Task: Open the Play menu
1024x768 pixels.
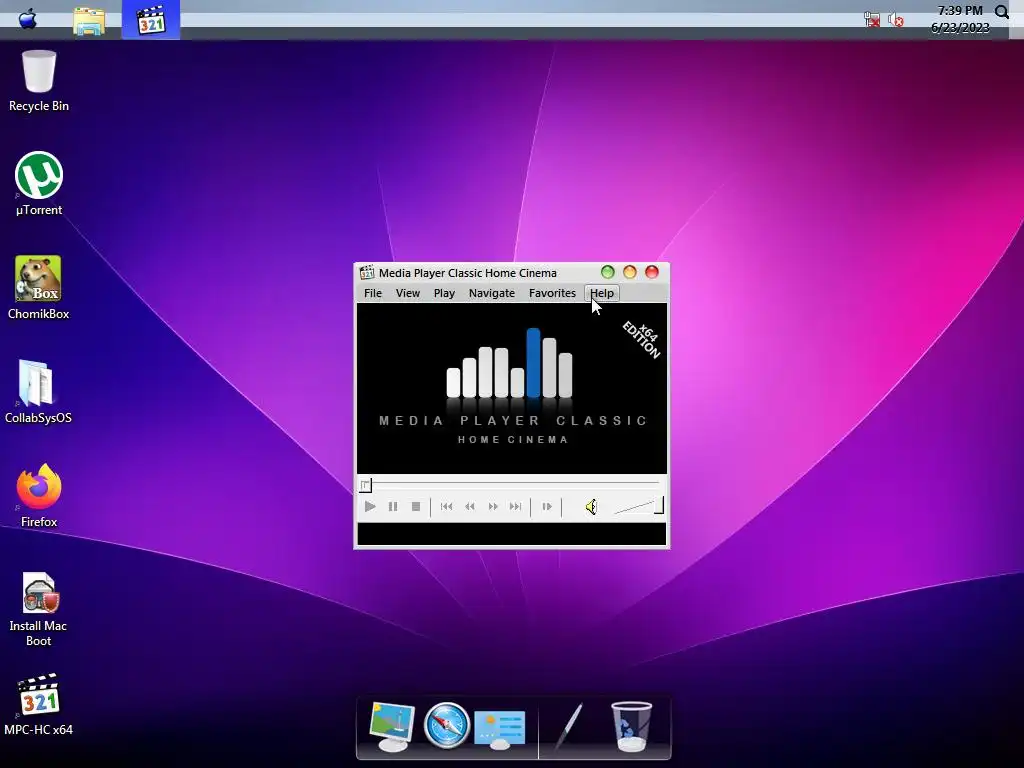Action: 444,293
